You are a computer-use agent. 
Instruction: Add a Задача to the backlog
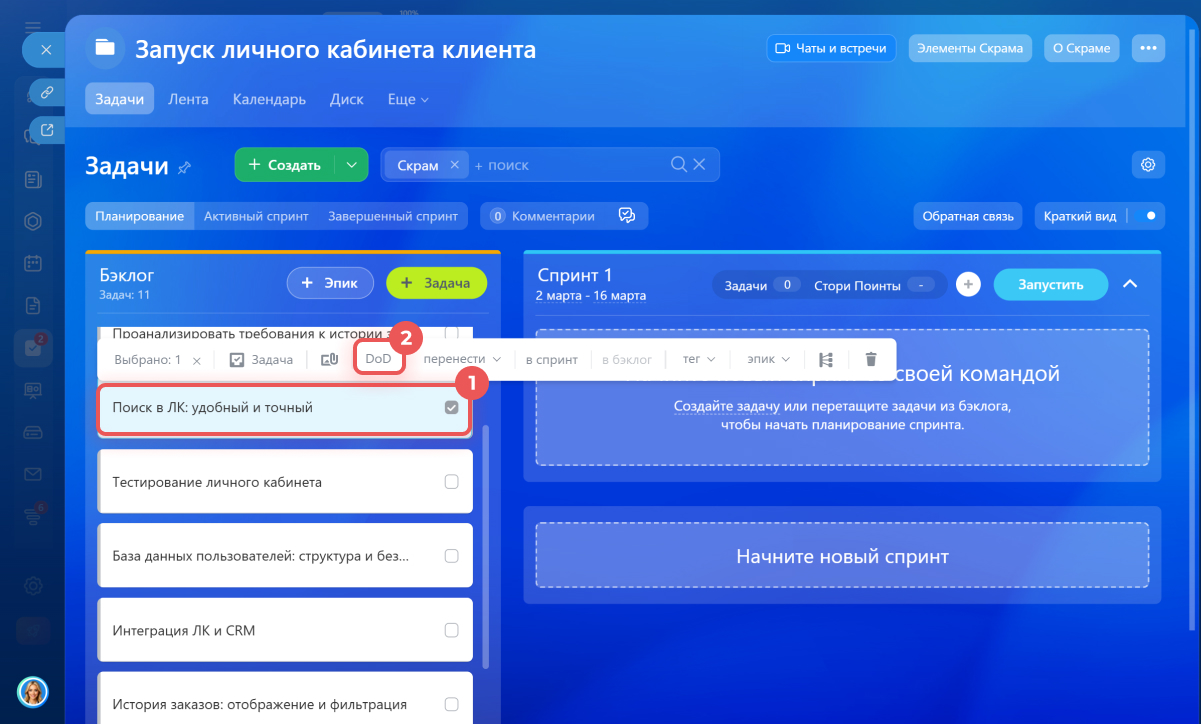coord(436,283)
